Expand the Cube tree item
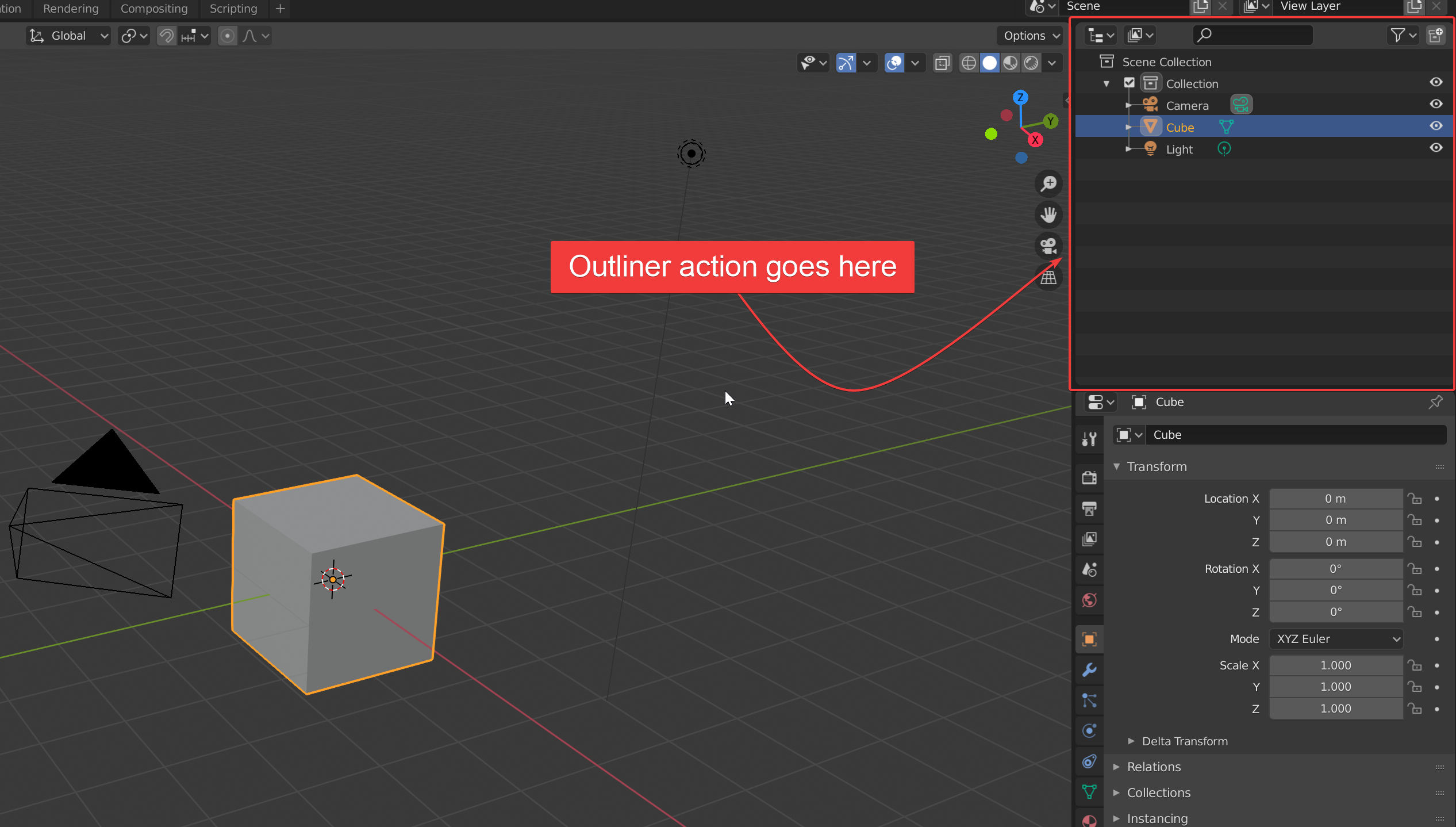Viewport: 1456px width, 827px height. point(1128,127)
